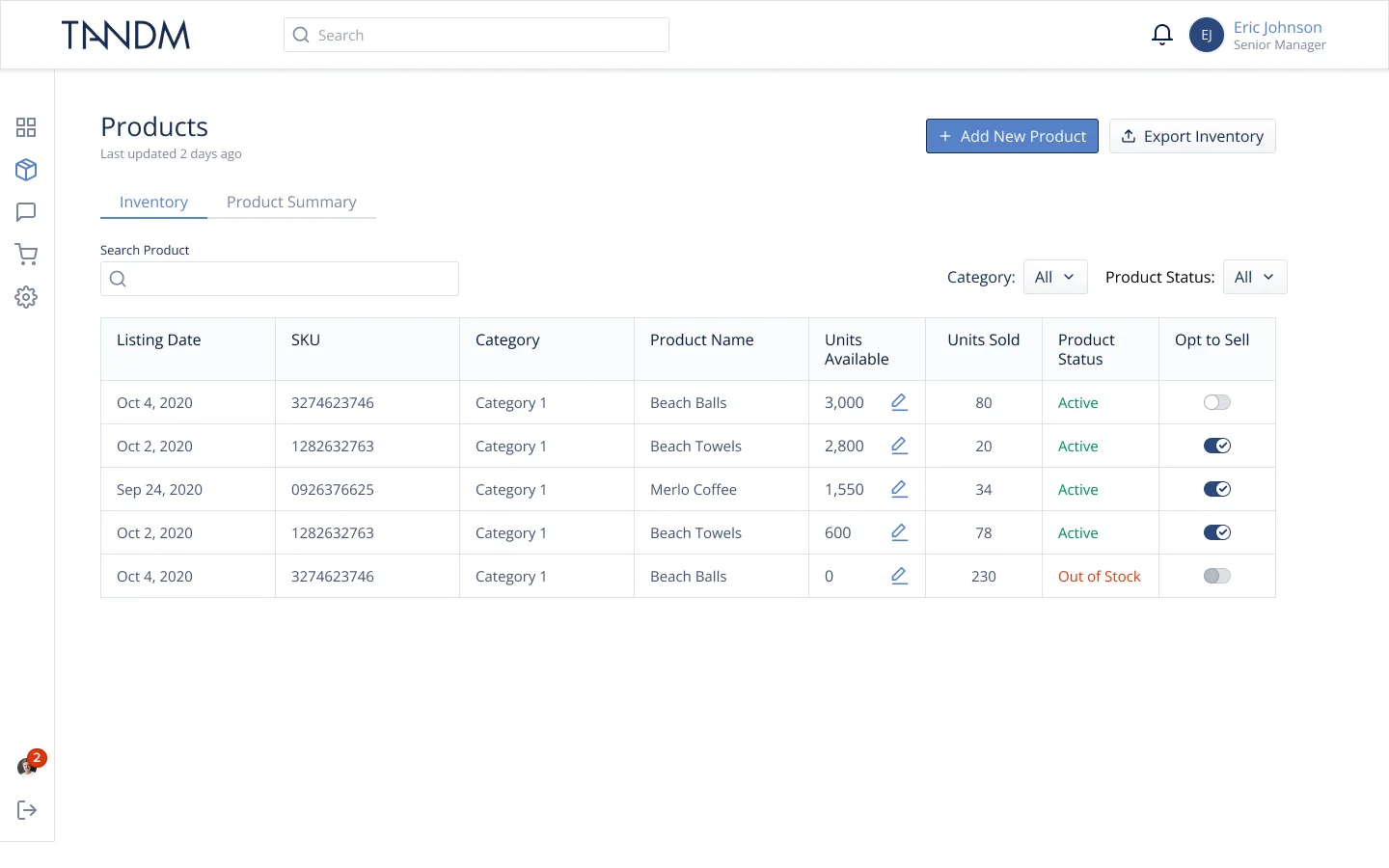The image size is (1389, 868).
Task: Click the Opt to Sell column header
Action: click(x=1217, y=349)
